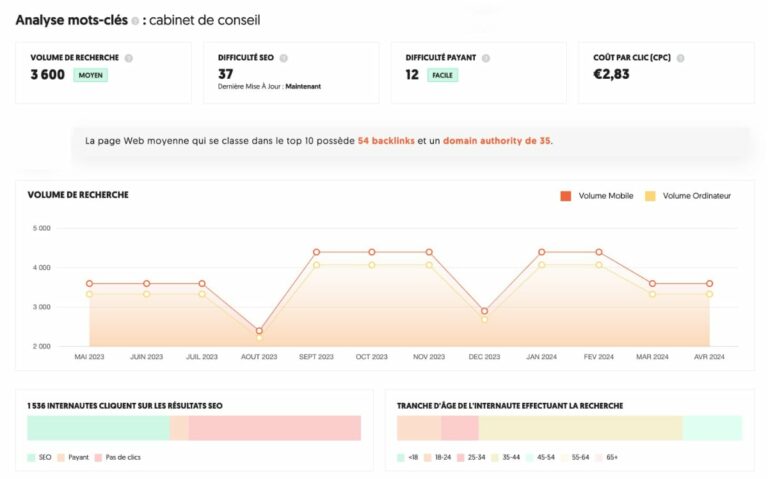Click the CPC value €2,83
This screenshot has height=479, width=768.
tap(611, 74)
